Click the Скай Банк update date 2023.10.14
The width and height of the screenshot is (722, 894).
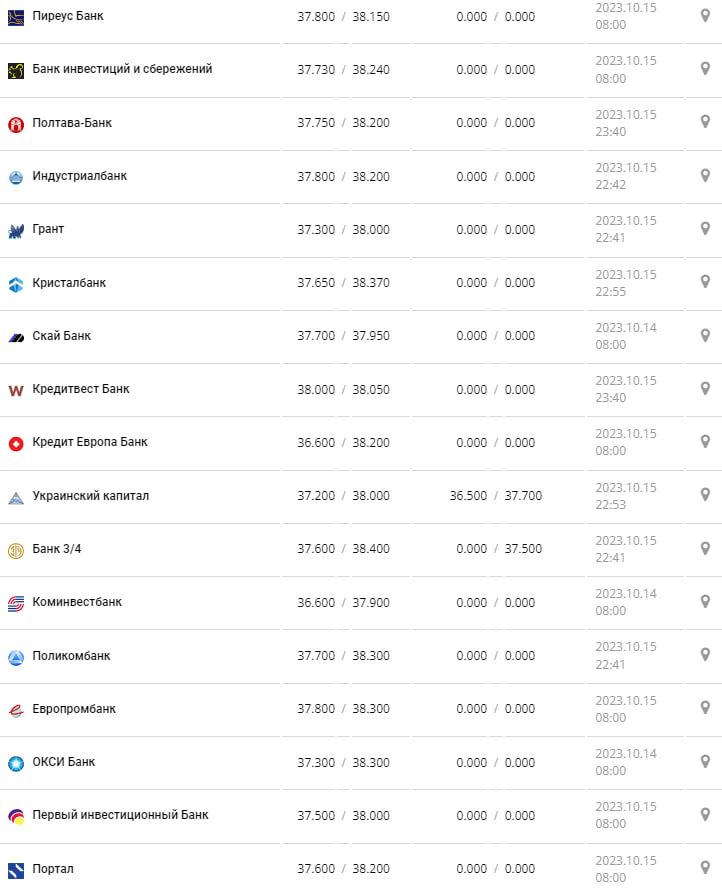tap(626, 328)
